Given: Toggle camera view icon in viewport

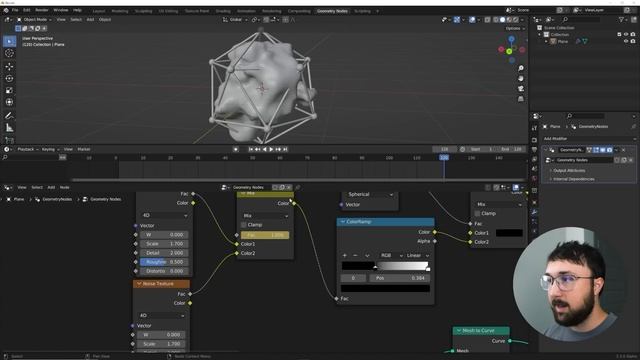Looking at the screenshot, I should click(x=521, y=89).
